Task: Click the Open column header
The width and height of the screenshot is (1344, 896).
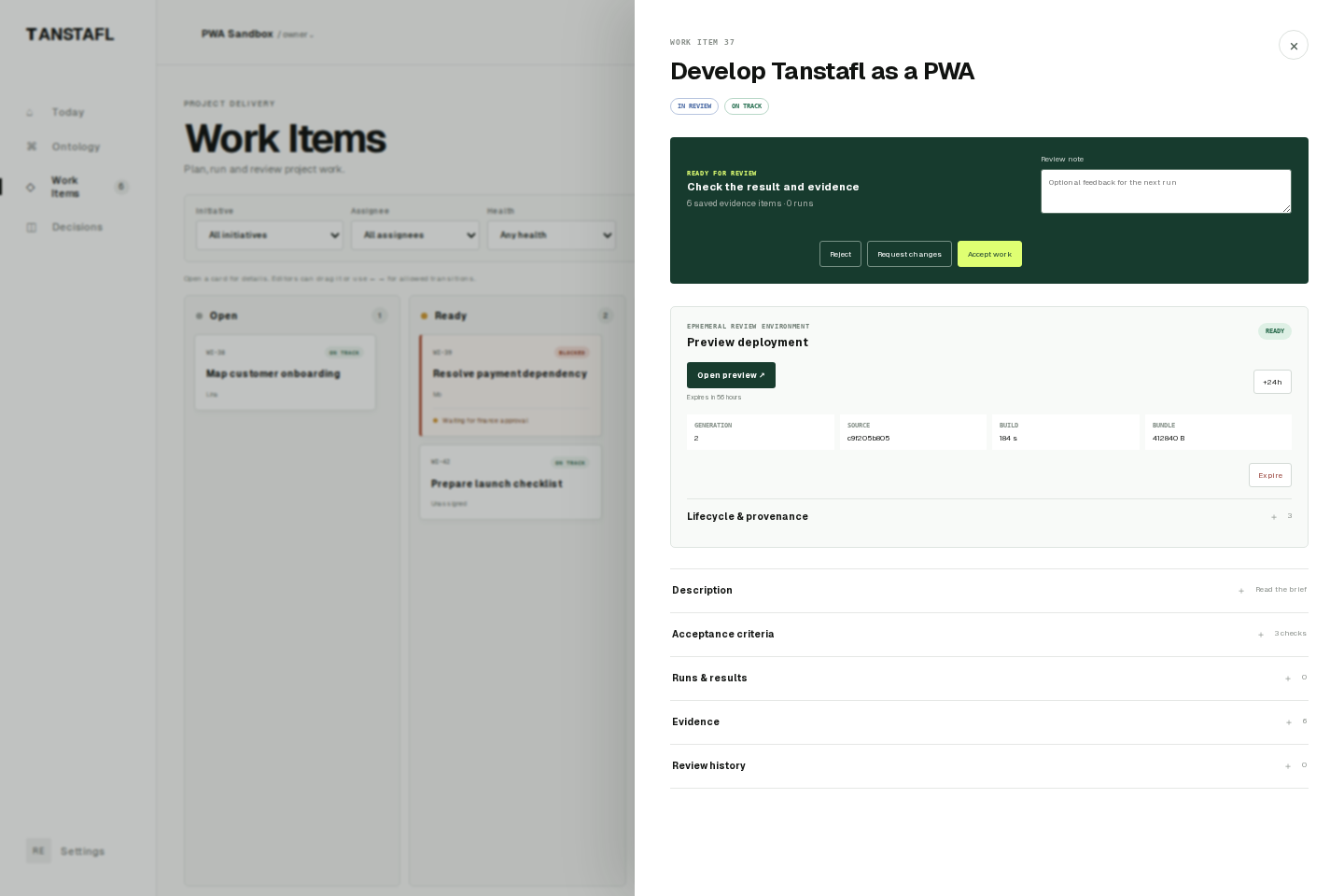Action: tap(291, 315)
